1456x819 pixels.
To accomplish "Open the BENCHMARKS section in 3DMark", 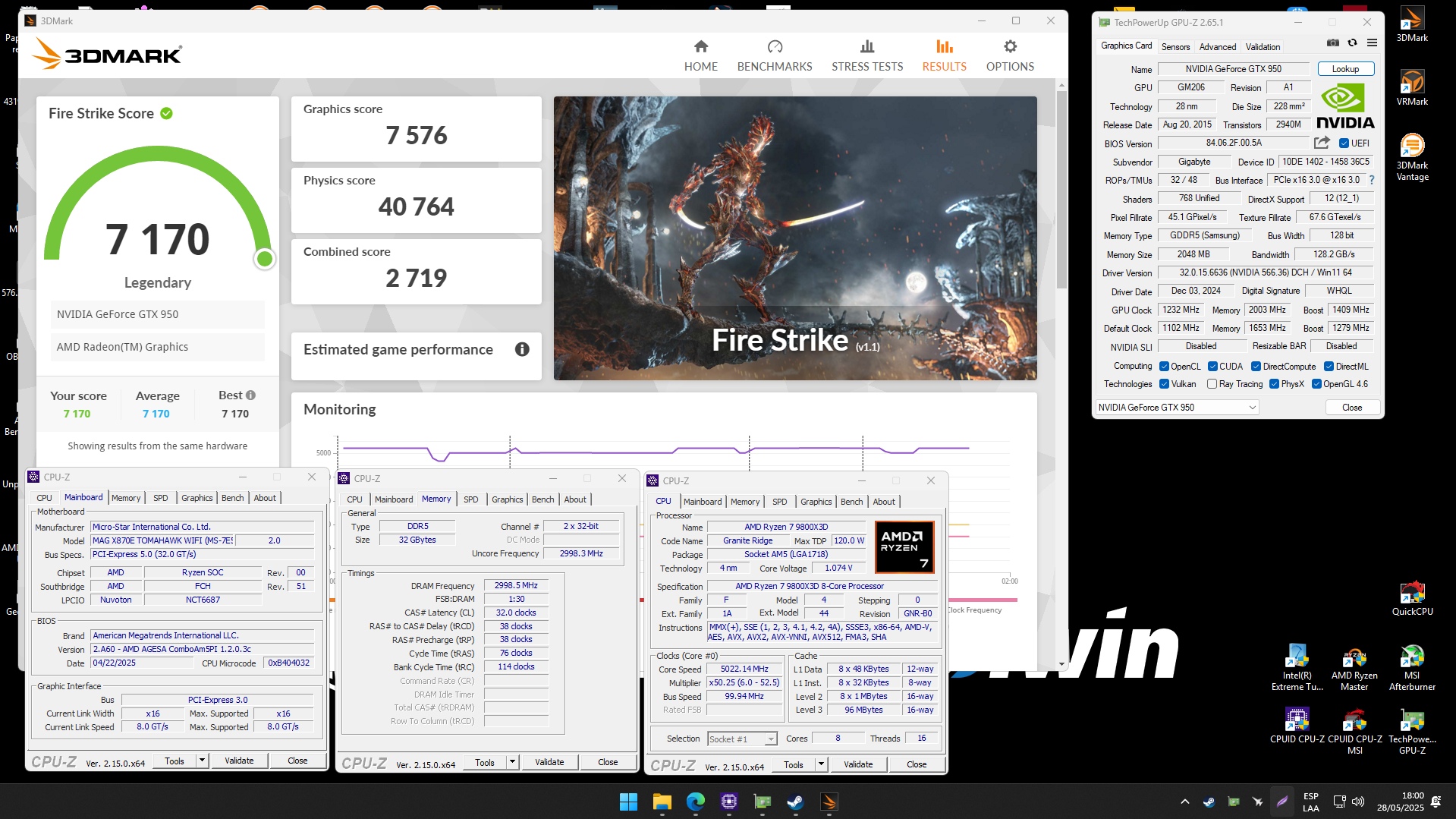I will coord(775,56).
